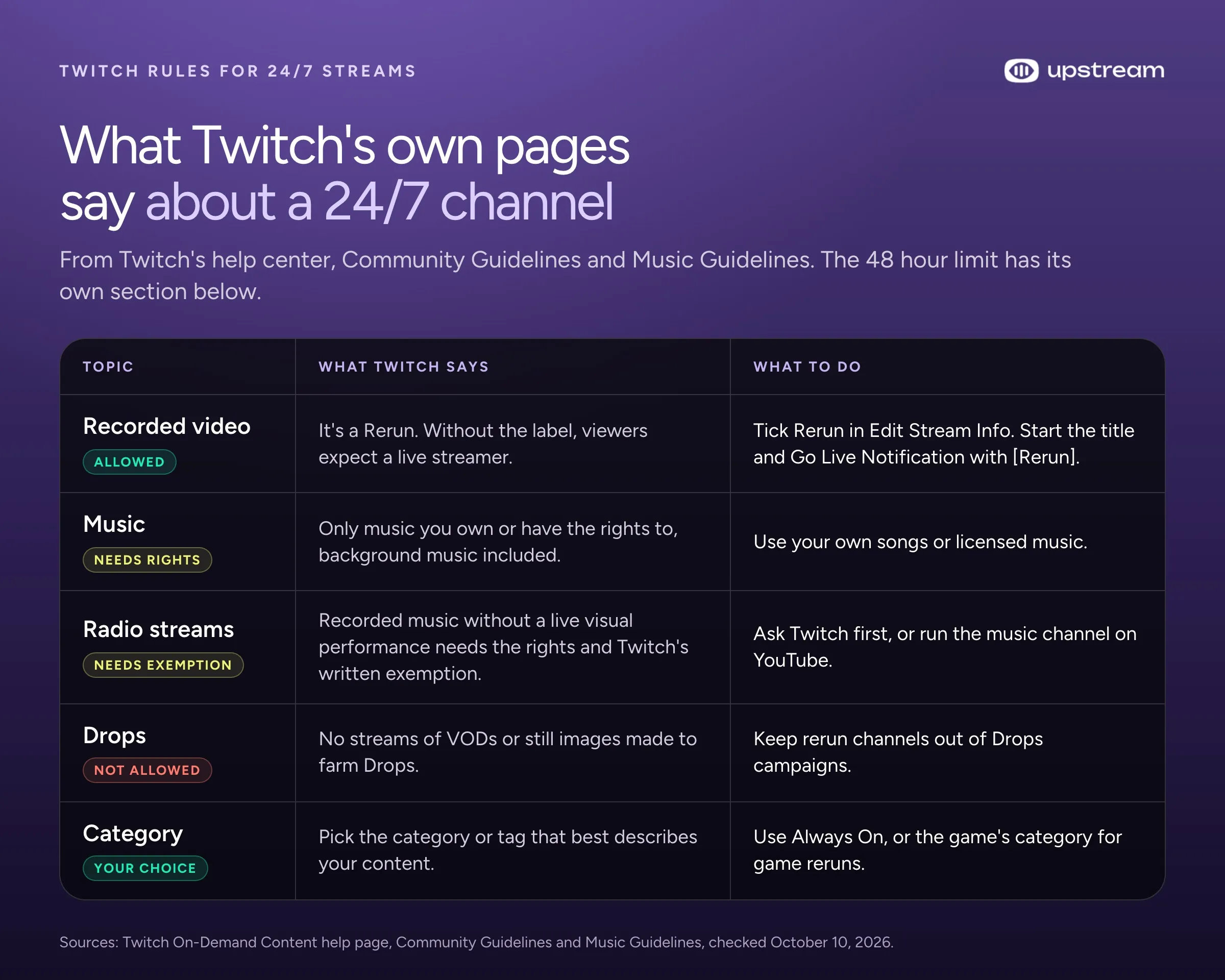Click the YOUR CHOICE badge

[x=145, y=868]
